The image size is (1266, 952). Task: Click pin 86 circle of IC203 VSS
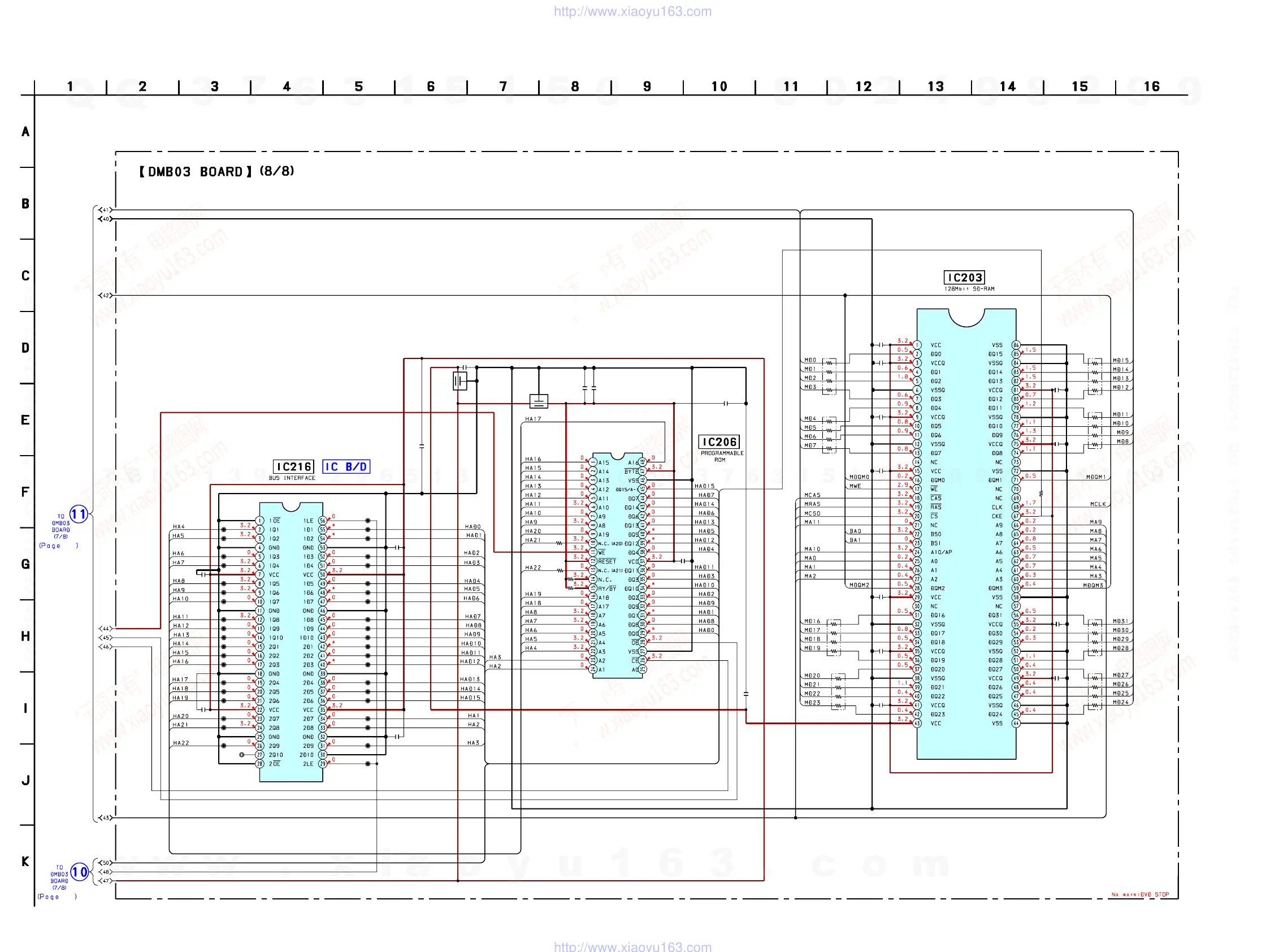(1016, 345)
